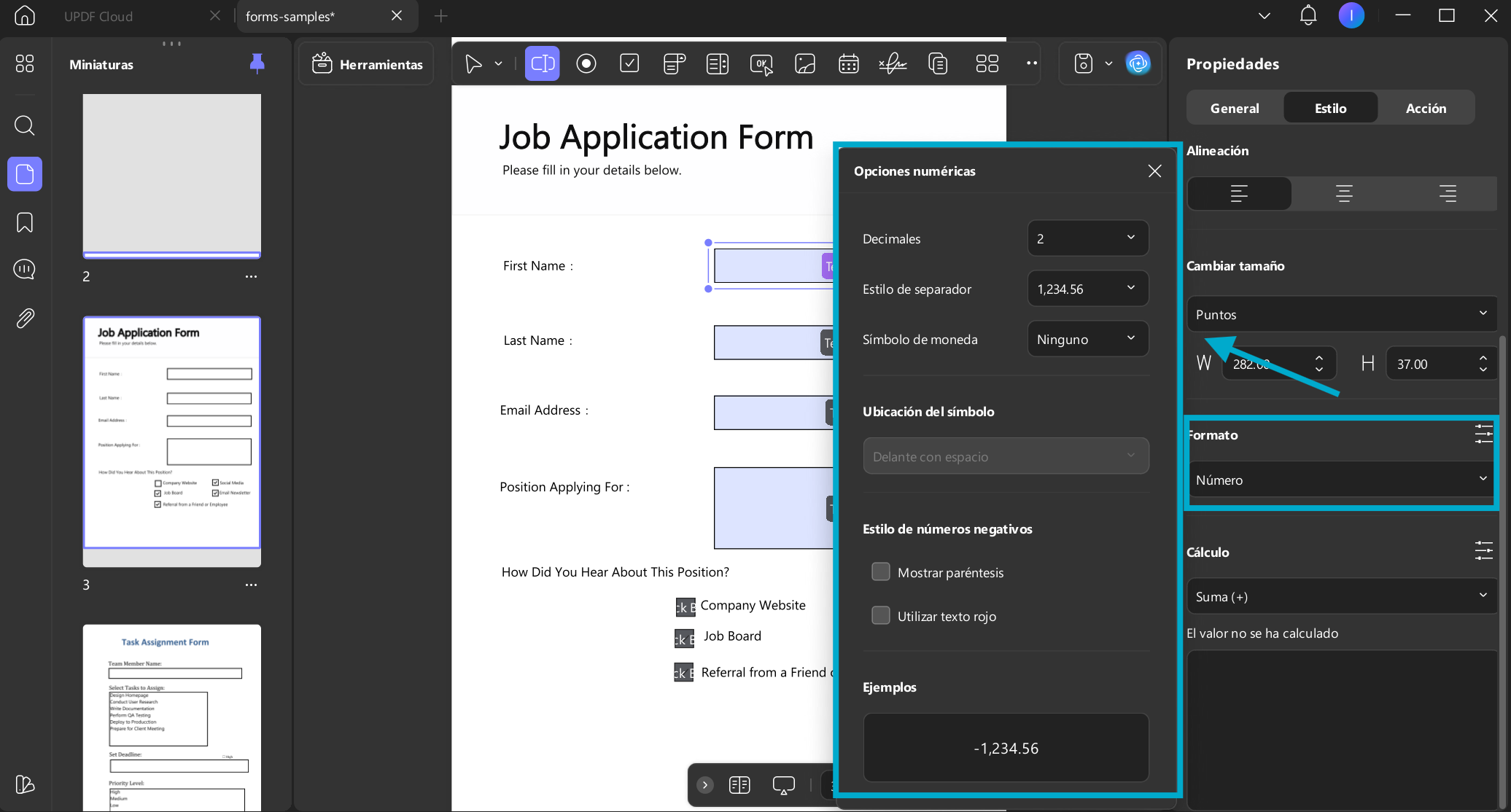Viewport: 1511px width, 812px height.
Task: Expand the Decimales dropdown
Action: click(1087, 238)
